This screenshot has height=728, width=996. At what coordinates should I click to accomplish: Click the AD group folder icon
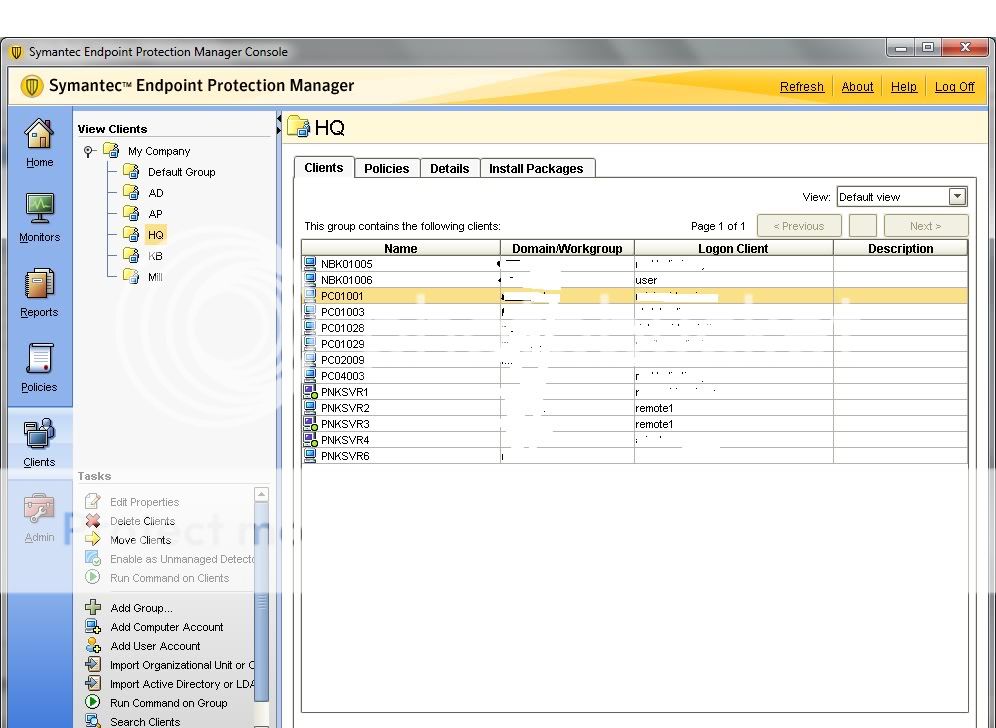(x=131, y=192)
